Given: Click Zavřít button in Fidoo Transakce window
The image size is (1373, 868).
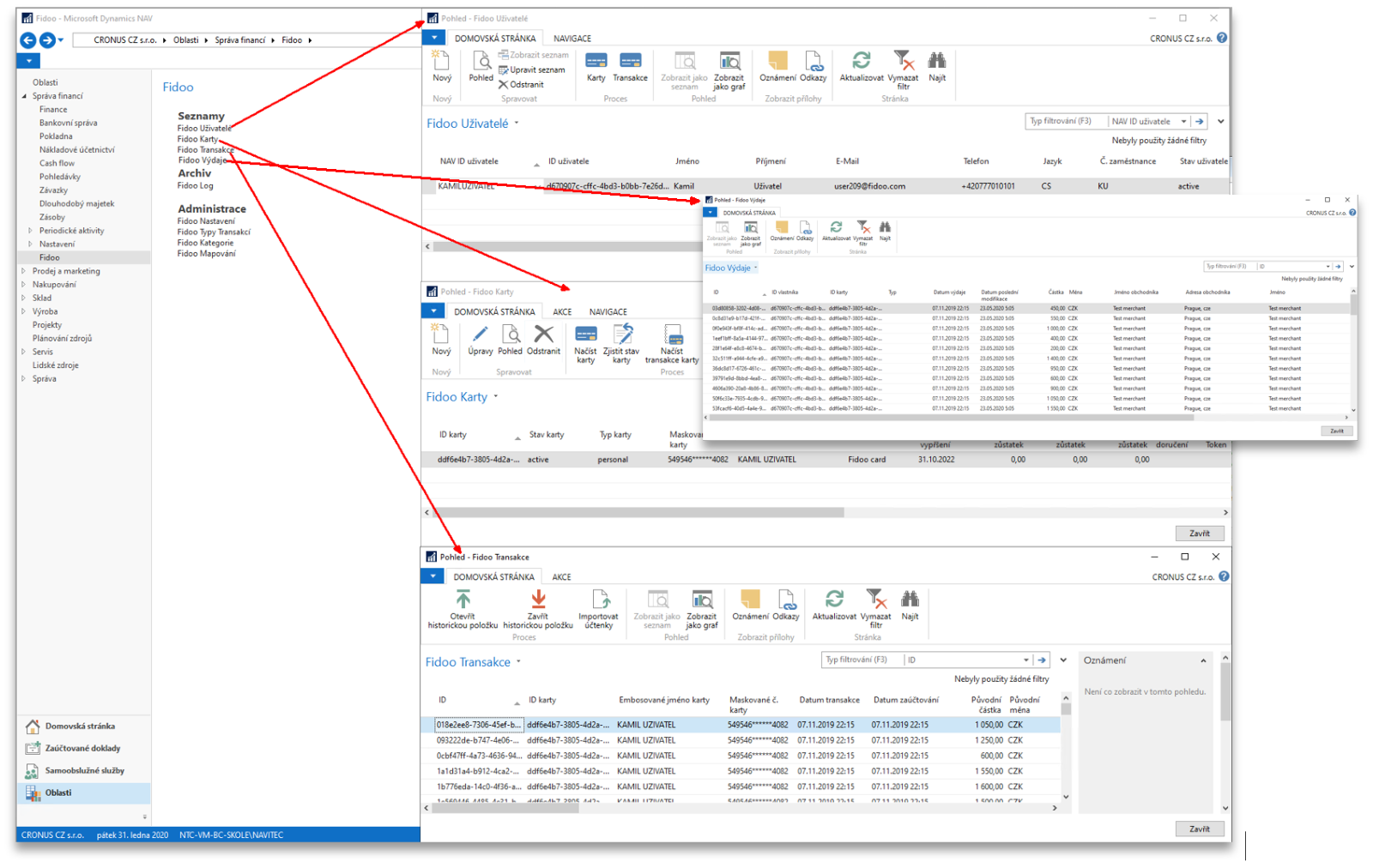Looking at the screenshot, I should (1200, 829).
